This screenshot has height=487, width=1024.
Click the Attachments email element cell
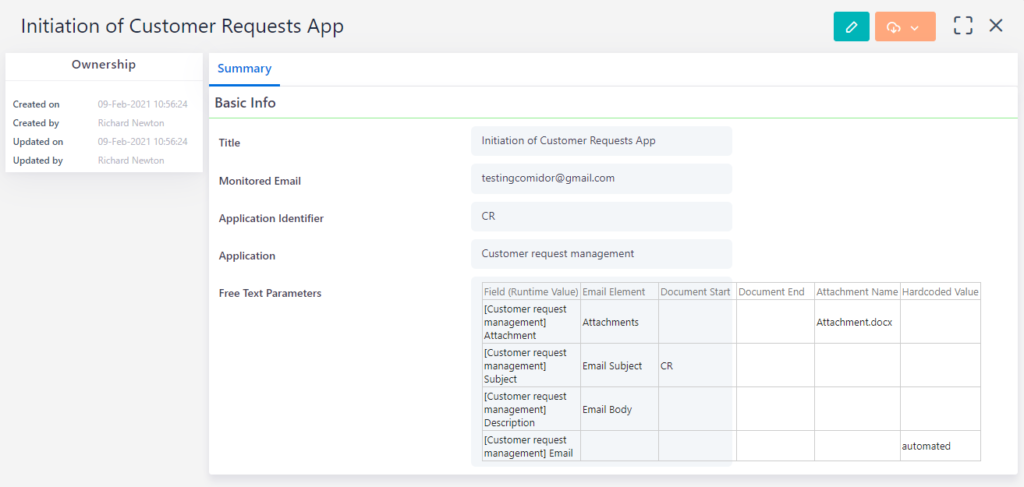(x=619, y=322)
